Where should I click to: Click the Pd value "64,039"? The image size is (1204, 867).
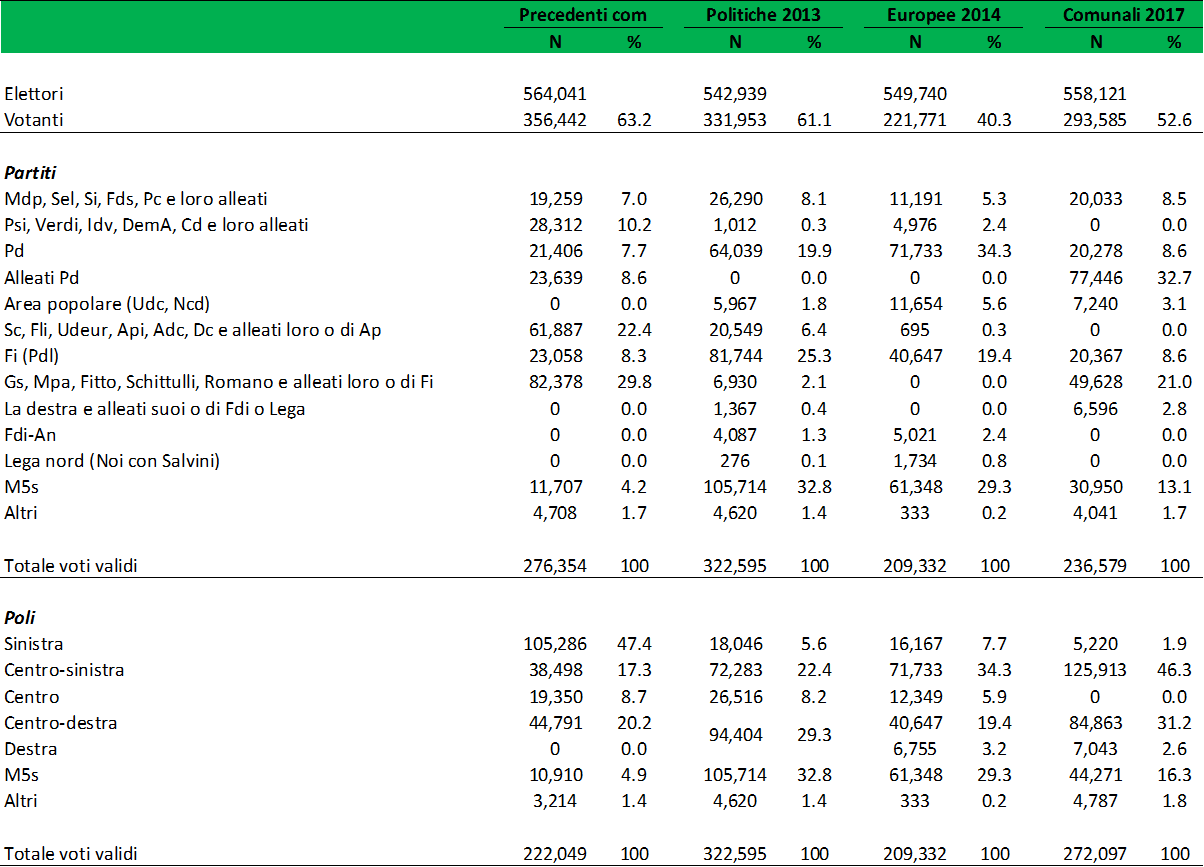click(x=735, y=250)
